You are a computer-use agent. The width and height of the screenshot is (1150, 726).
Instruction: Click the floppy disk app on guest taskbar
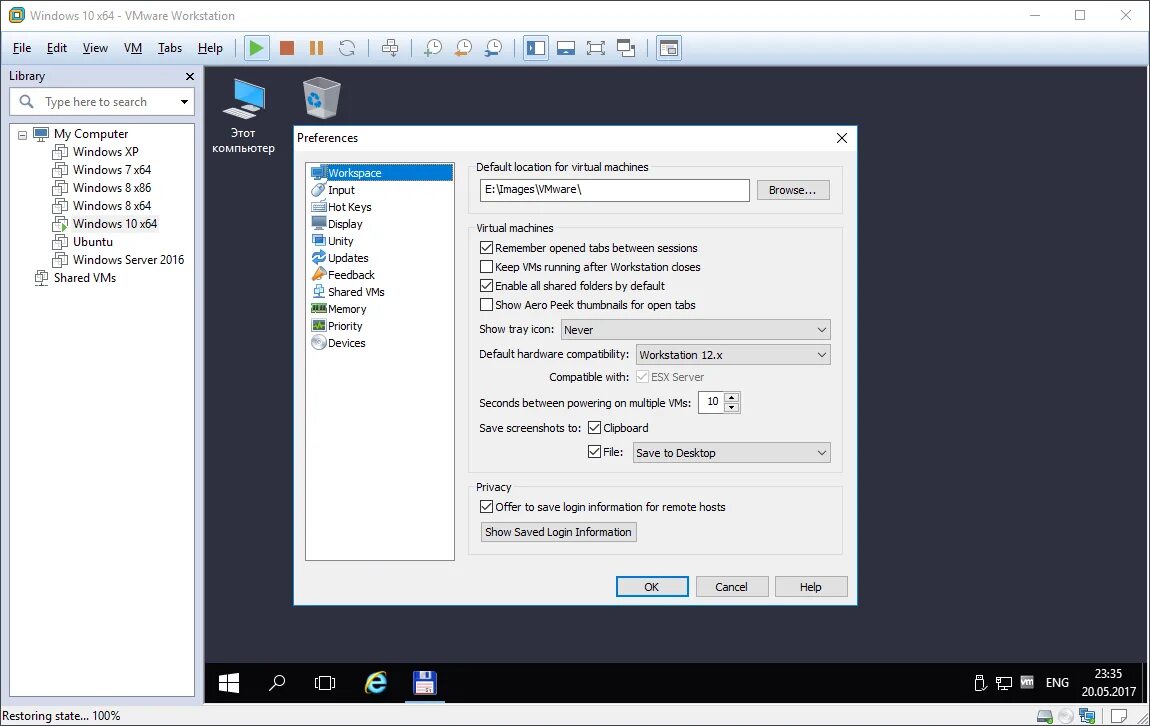coord(425,683)
